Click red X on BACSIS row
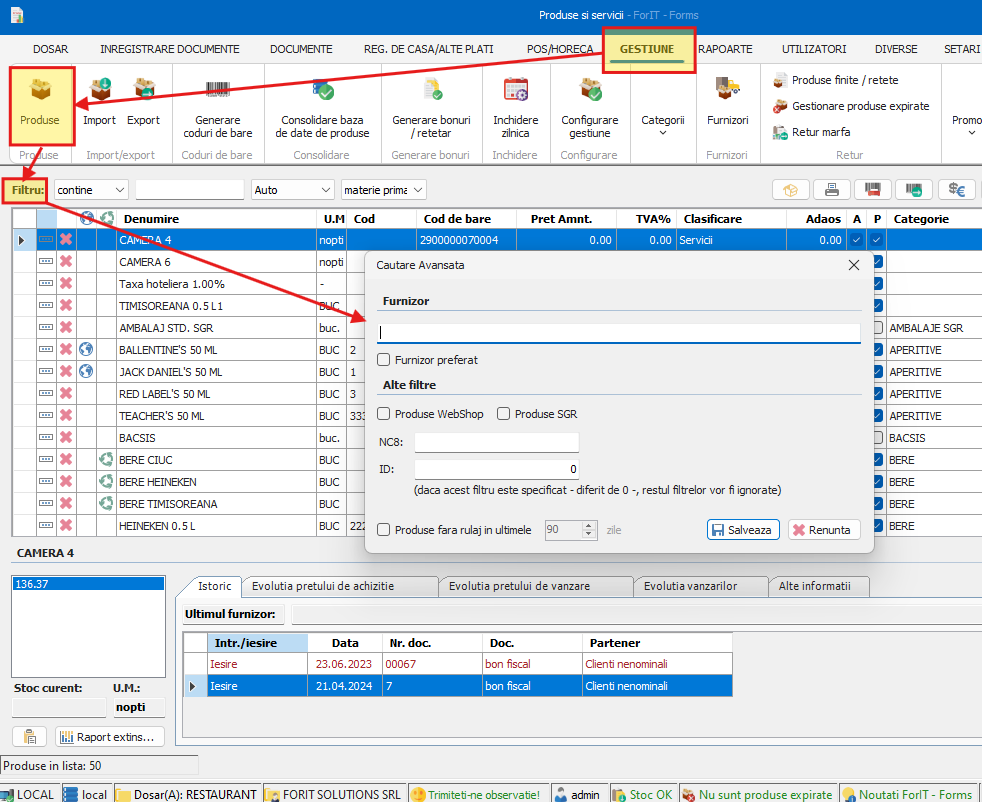 [x=66, y=438]
